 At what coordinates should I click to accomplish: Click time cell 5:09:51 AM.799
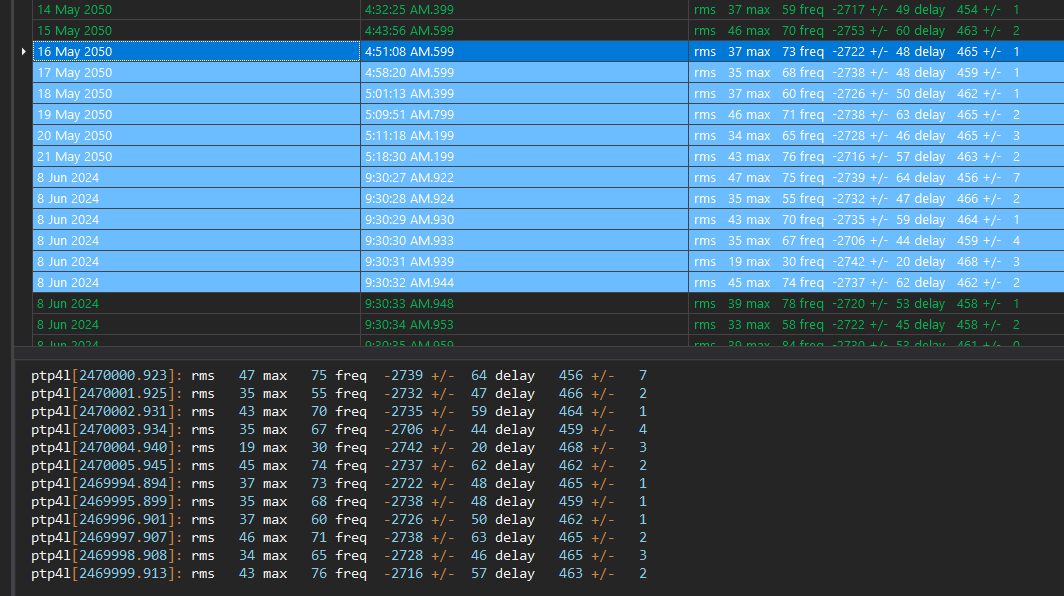click(x=525, y=115)
